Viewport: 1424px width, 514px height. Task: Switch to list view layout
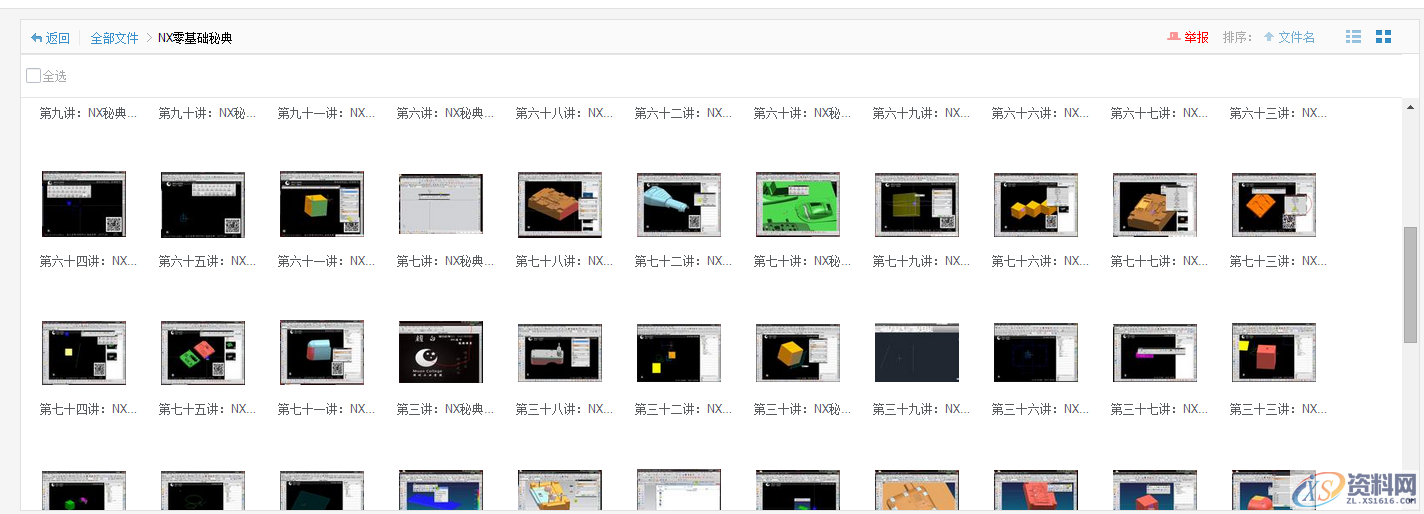pos(1353,37)
